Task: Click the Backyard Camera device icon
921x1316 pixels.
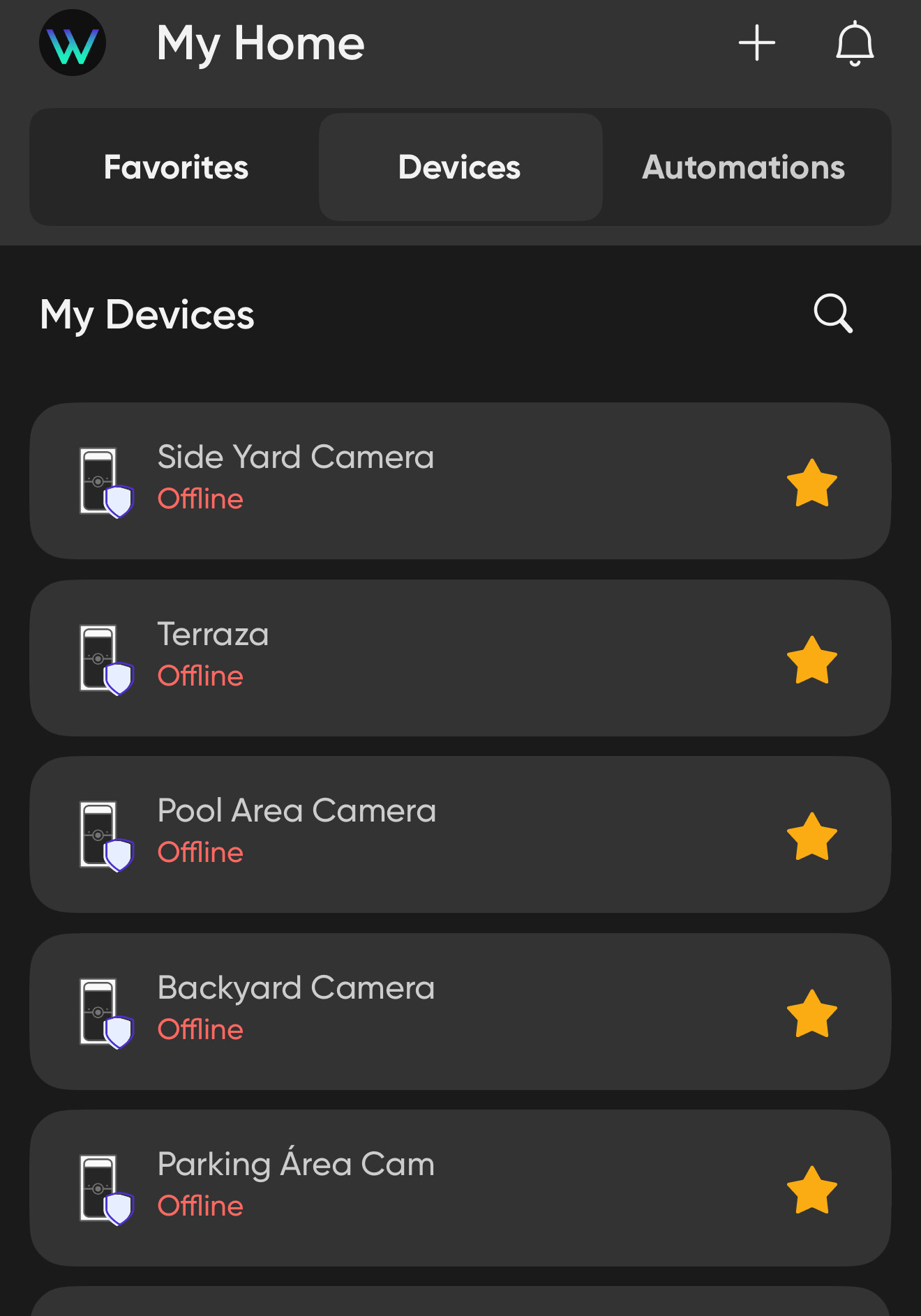Action: coord(106,1013)
